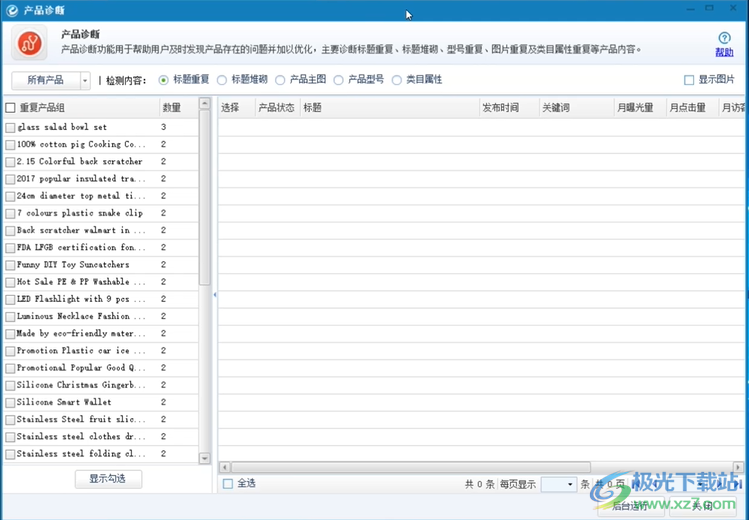Click the 关闭 button

pyautogui.click(x=702, y=506)
